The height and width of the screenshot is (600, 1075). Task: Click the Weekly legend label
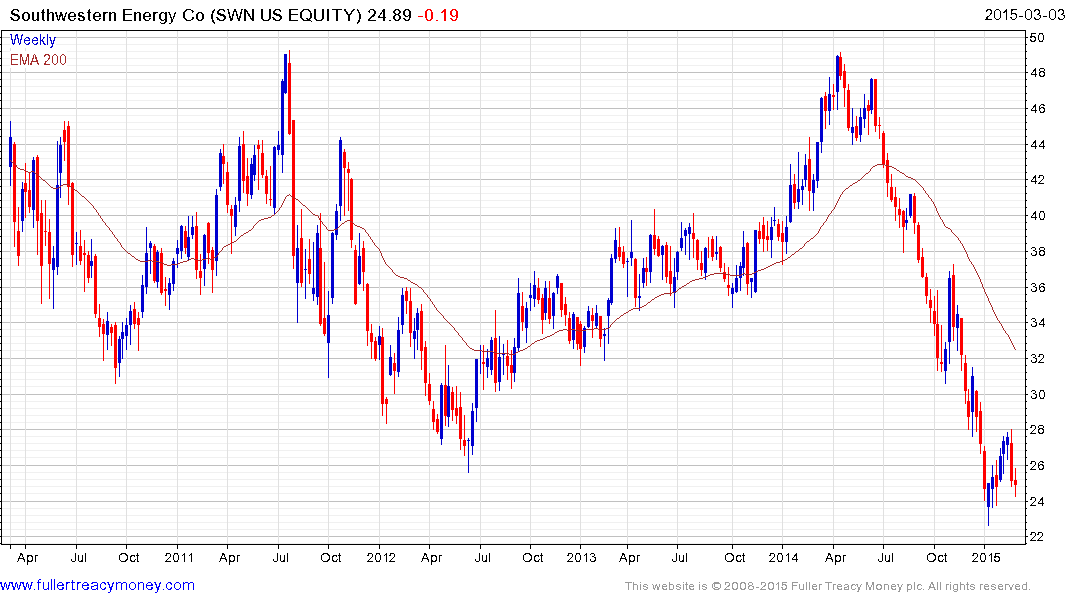click(x=33, y=40)
